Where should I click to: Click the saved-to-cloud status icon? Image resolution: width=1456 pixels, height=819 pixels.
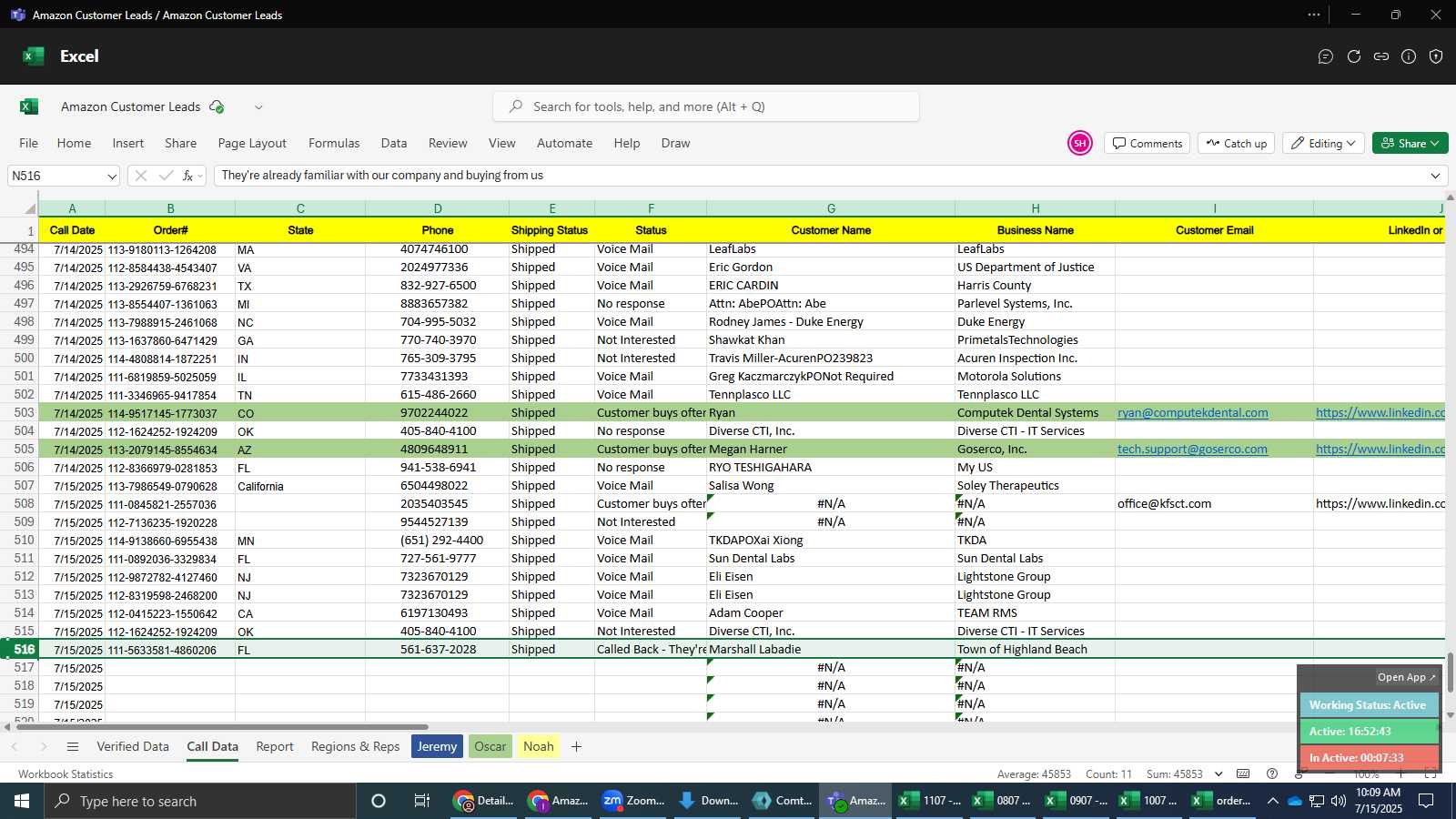point(217,106)
